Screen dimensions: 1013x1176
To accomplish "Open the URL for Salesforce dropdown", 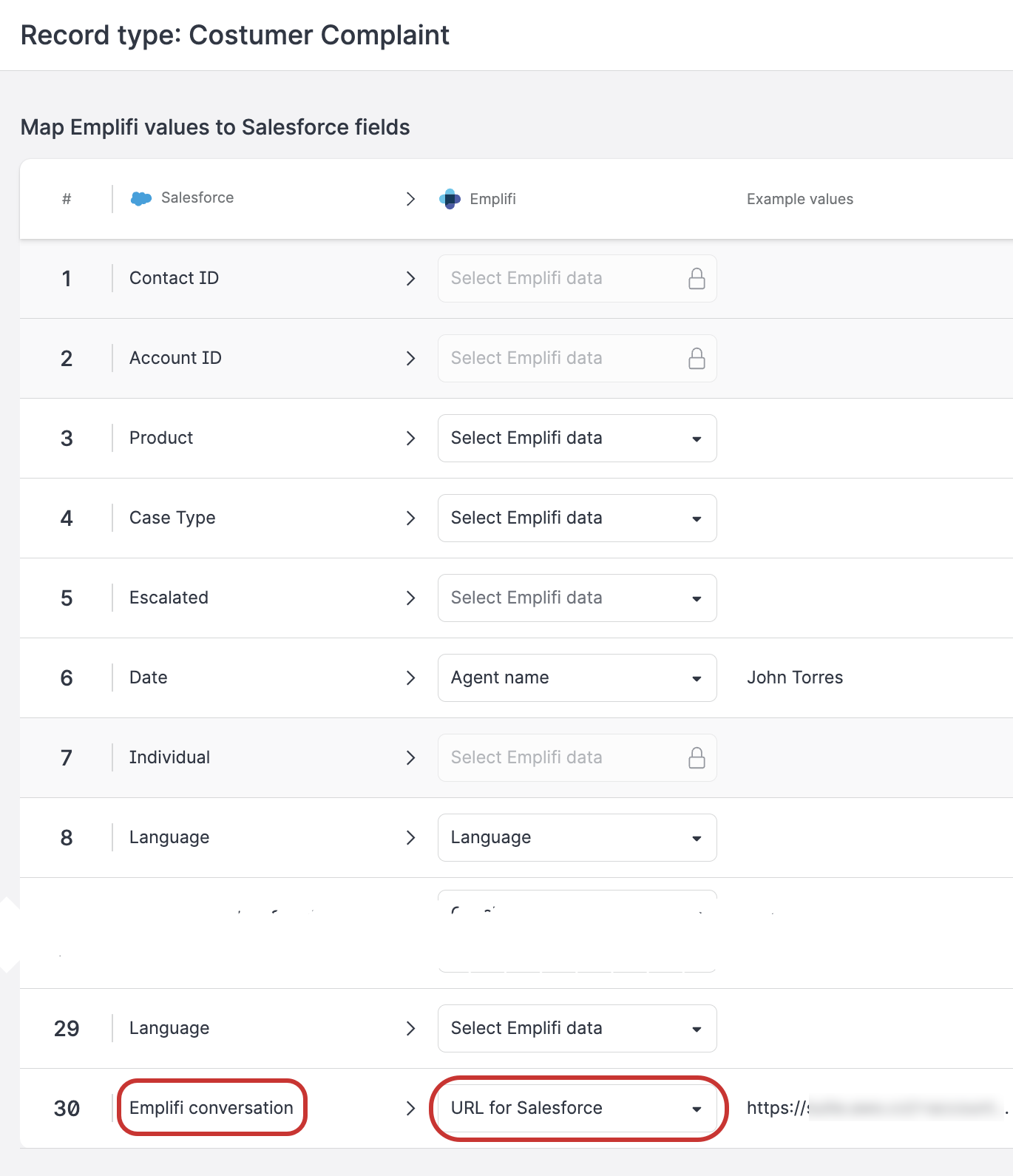I will click(577, 1109).
